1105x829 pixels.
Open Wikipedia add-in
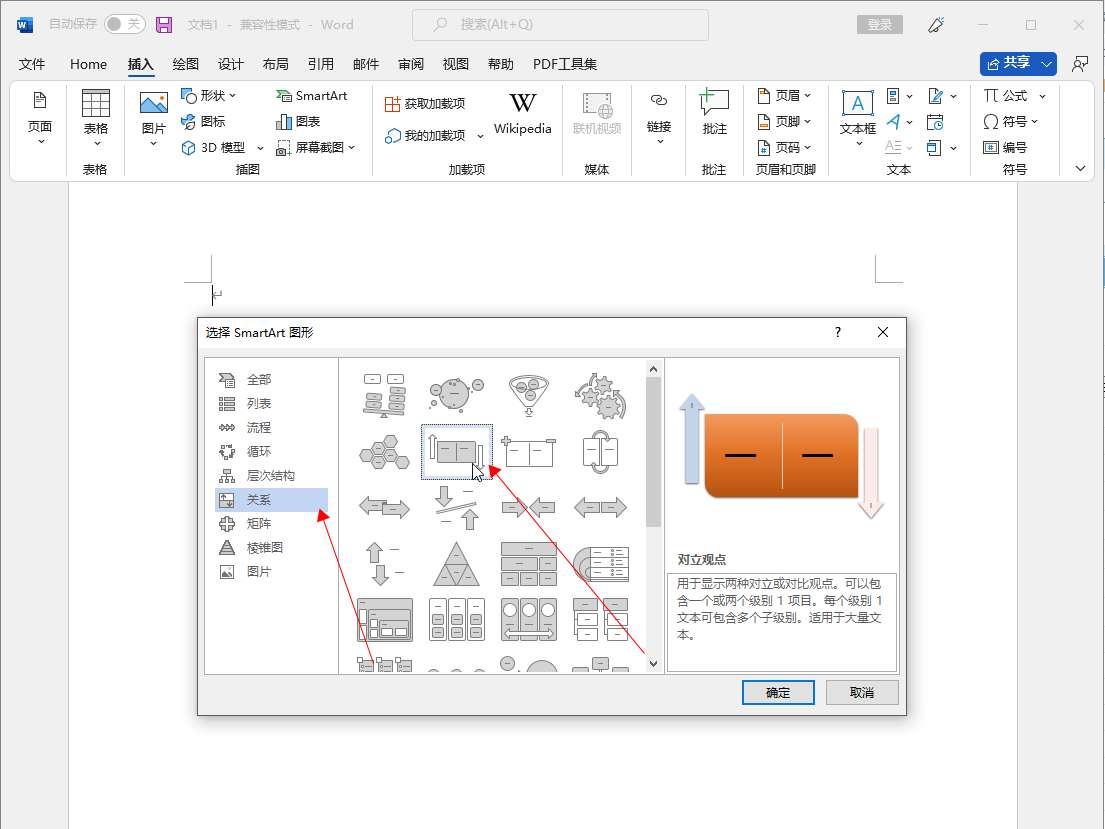pyautogui.click(x=522, y=113)
